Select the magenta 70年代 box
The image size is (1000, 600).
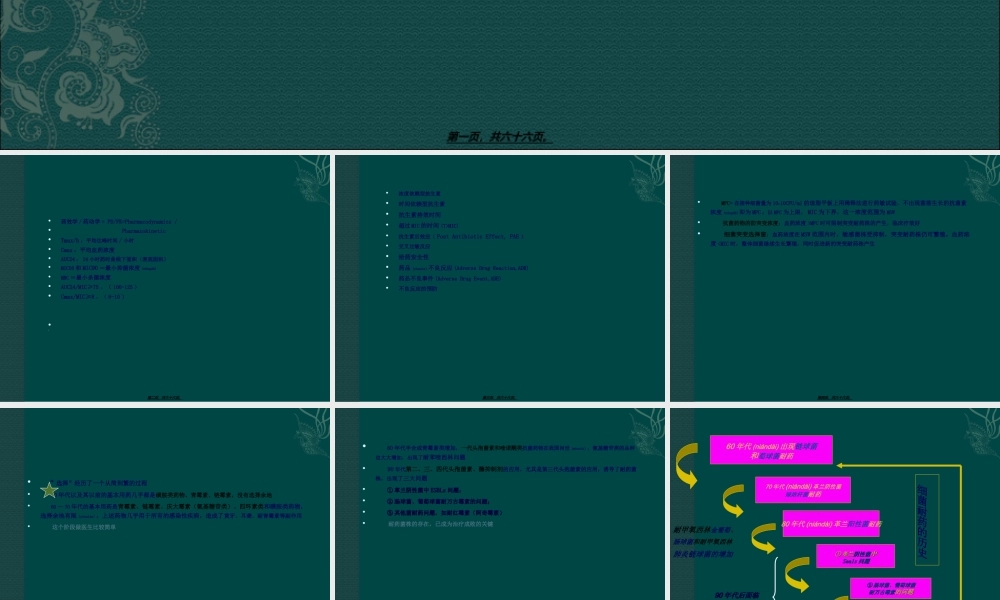[803, 490]
